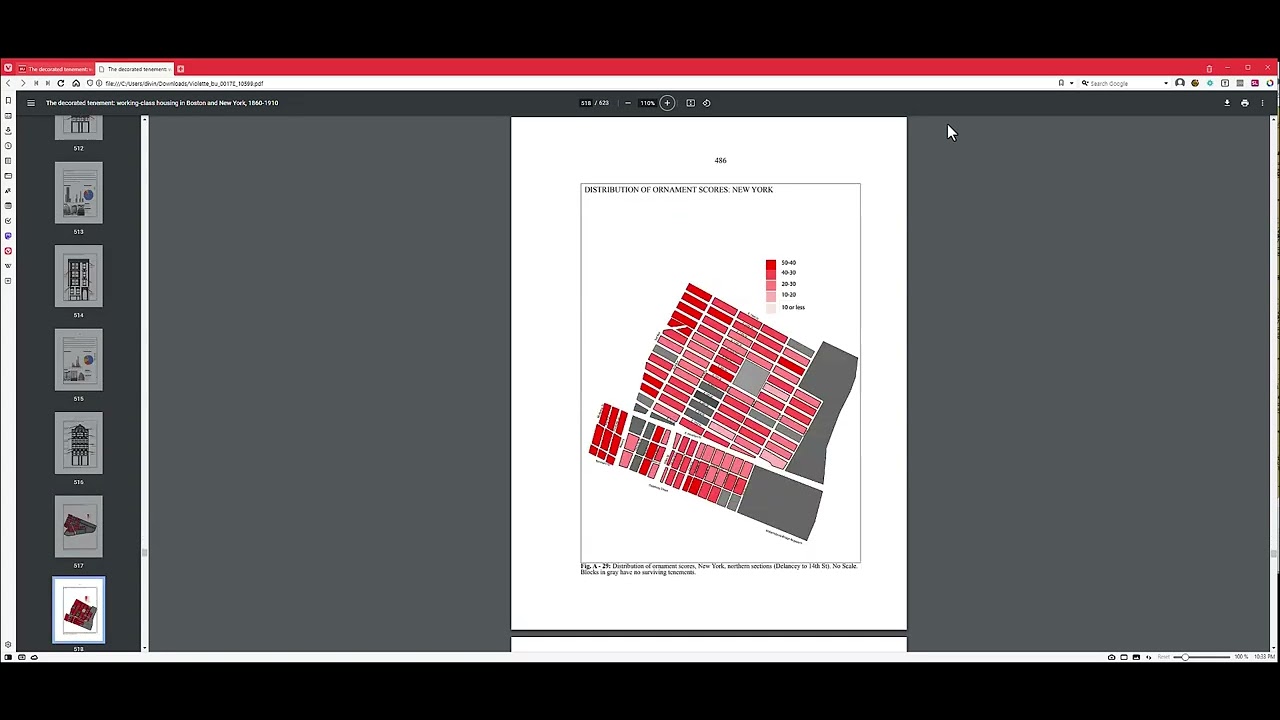Click the bookmark page icon in address bar
Screen dimensions: 1280x720
pos(1061,83)
